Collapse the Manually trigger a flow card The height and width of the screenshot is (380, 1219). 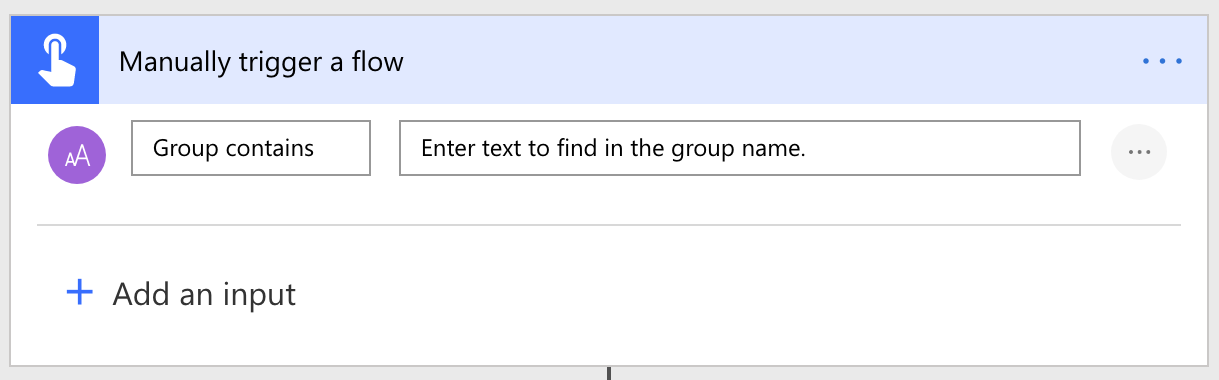pos(261,62)
